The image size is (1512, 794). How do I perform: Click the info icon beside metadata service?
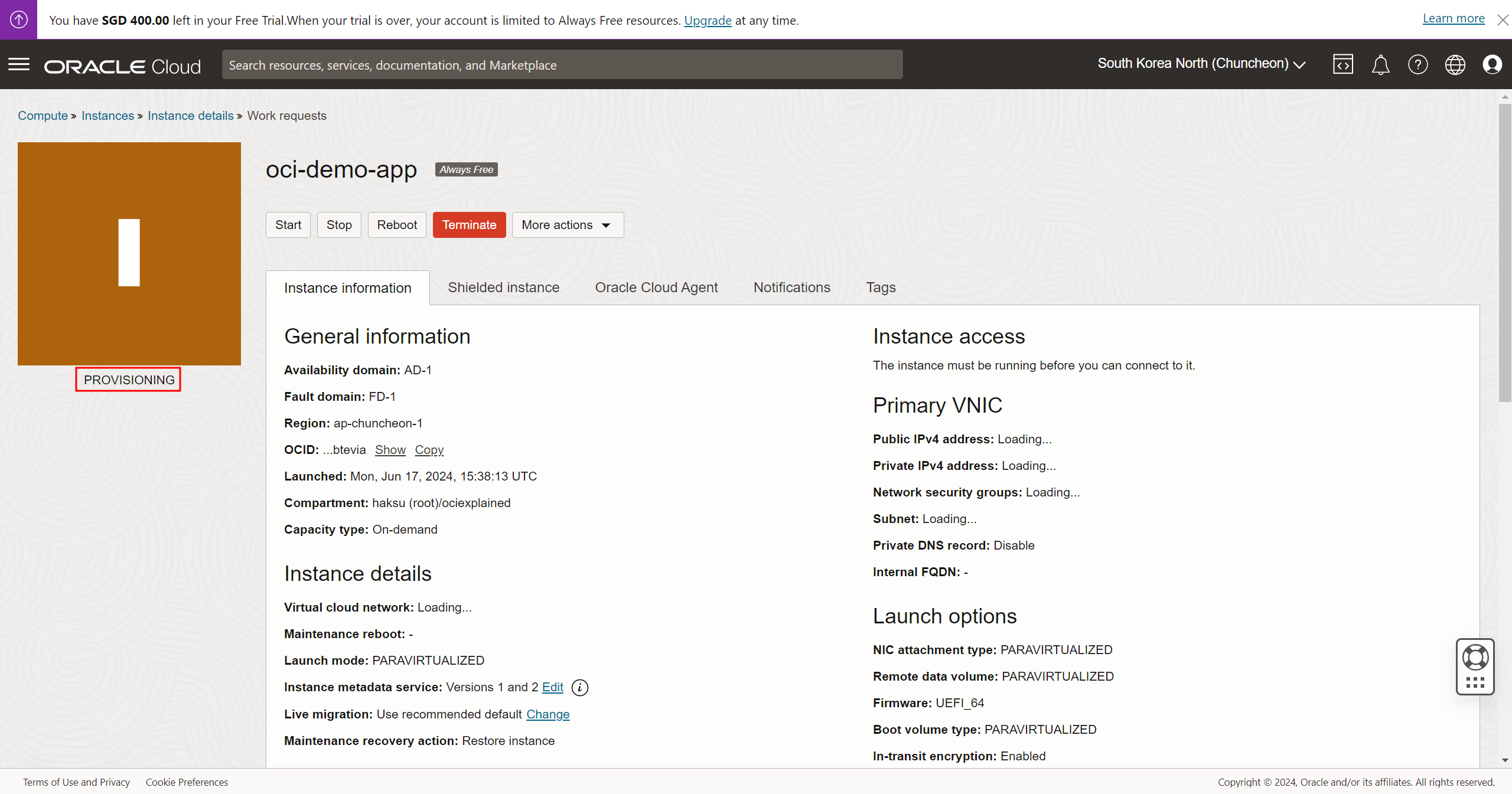pyautogui.click(x=580, y=688)
